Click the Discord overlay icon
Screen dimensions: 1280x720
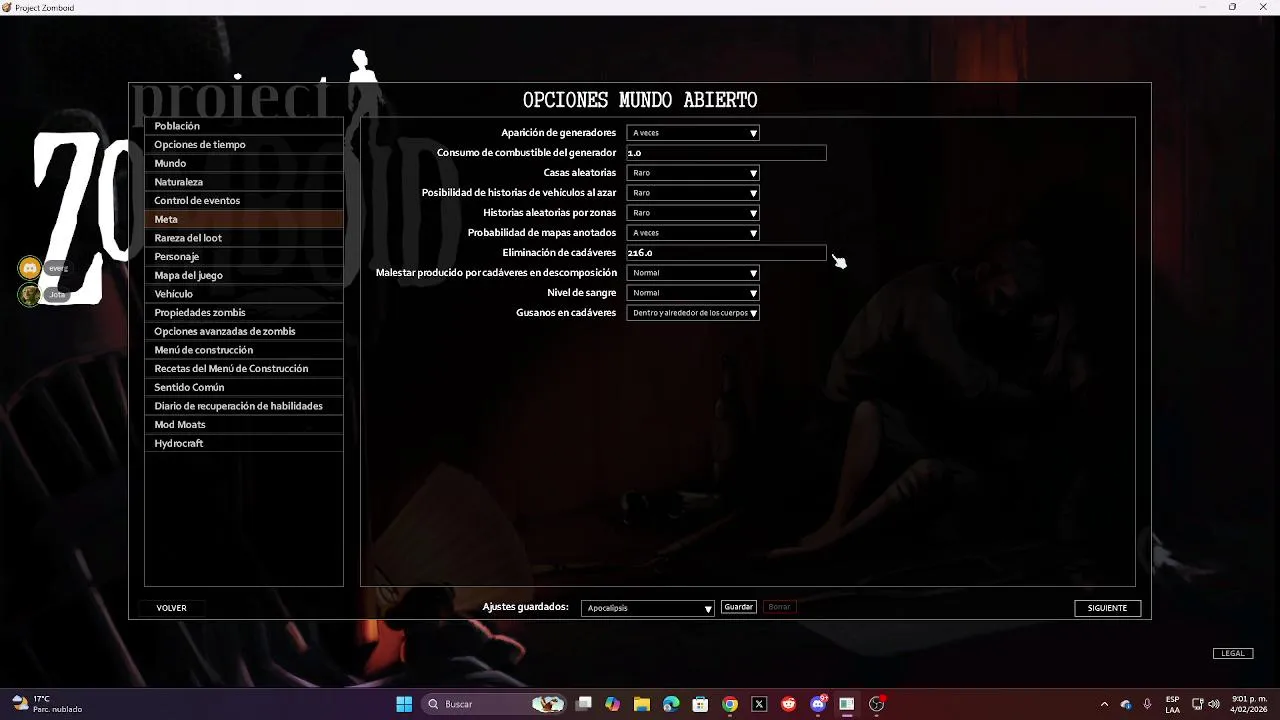(30, 268)
